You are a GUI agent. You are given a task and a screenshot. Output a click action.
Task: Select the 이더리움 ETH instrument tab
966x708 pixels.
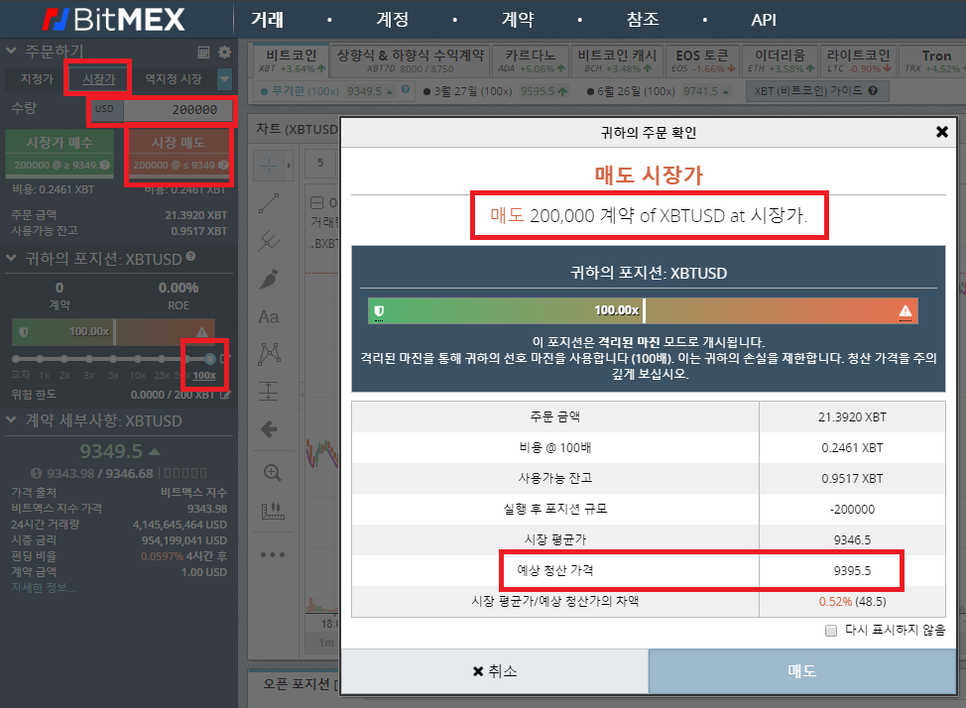tap(780, 61)
